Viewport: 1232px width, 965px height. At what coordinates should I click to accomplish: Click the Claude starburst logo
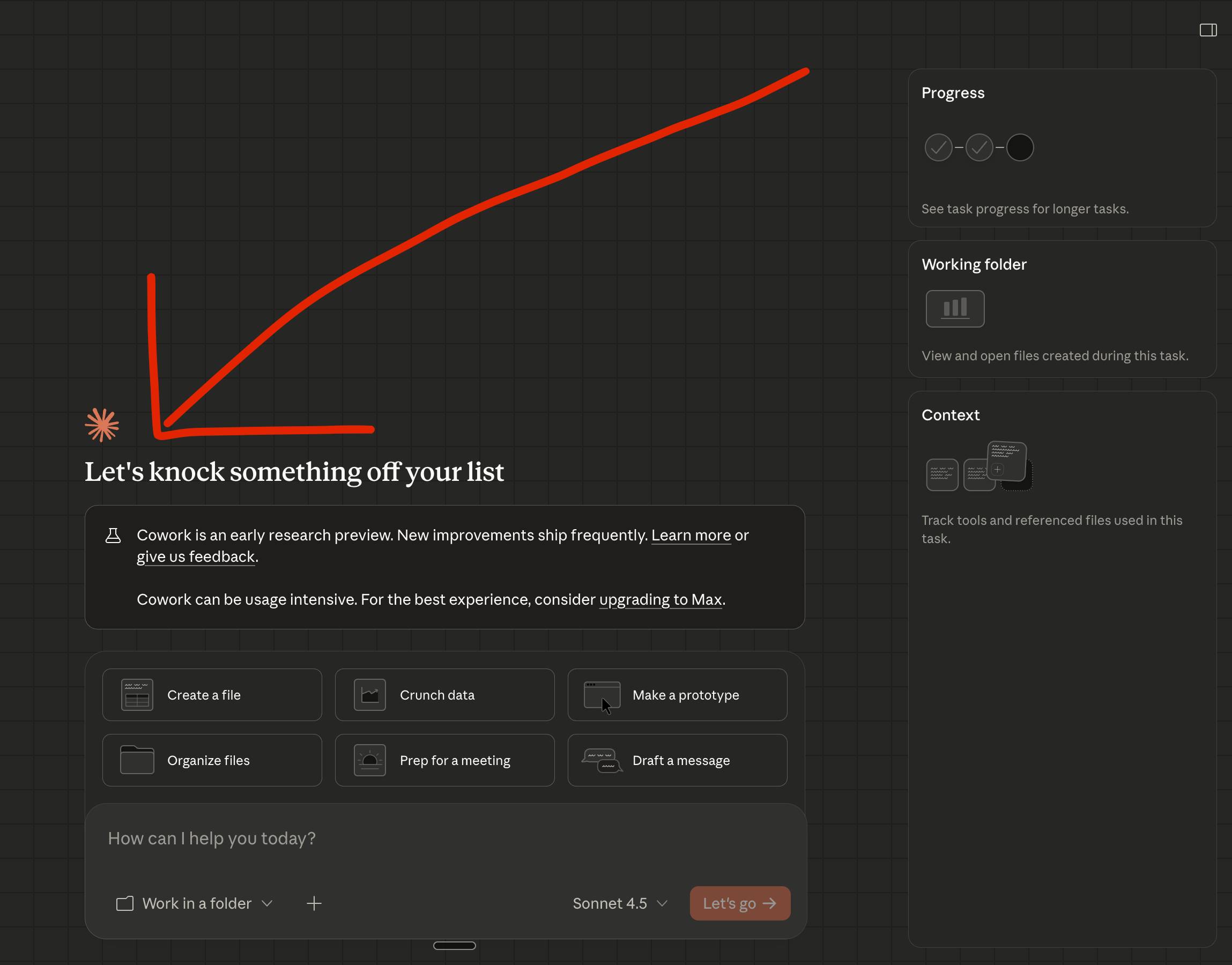pyautogui.click(x=102, y=424)
